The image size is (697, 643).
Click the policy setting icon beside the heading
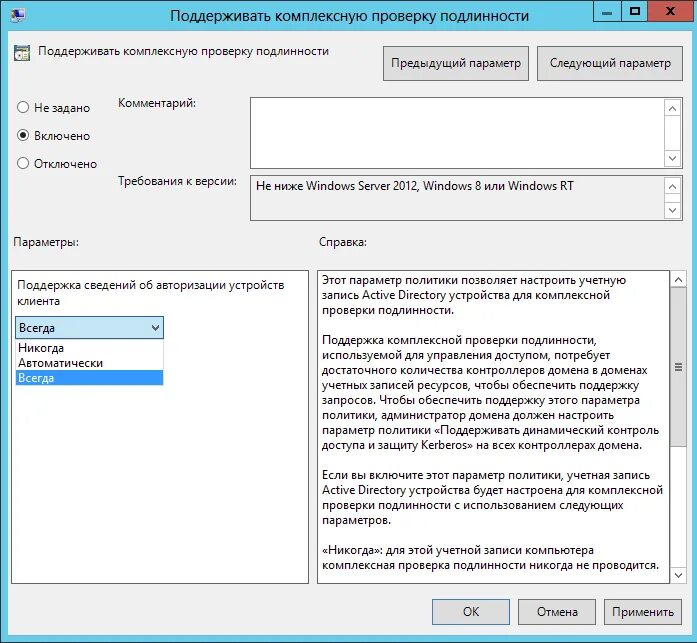[22, 52]
